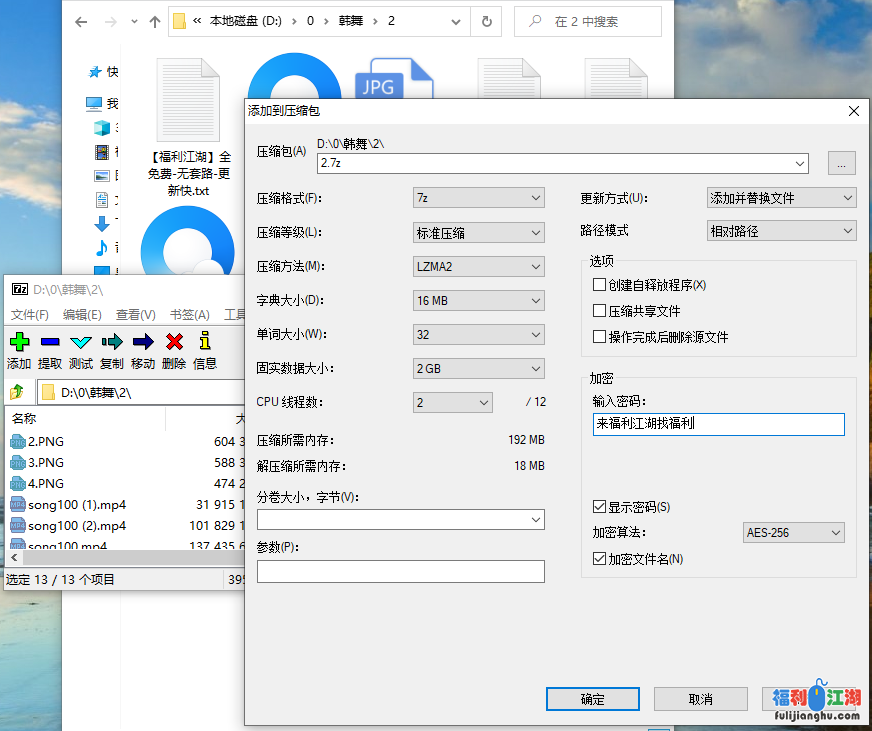Click the up-folder icon beside path bar
Viewport: 872px width, 731px height.
pyautogui.click(x=17, y=392)
